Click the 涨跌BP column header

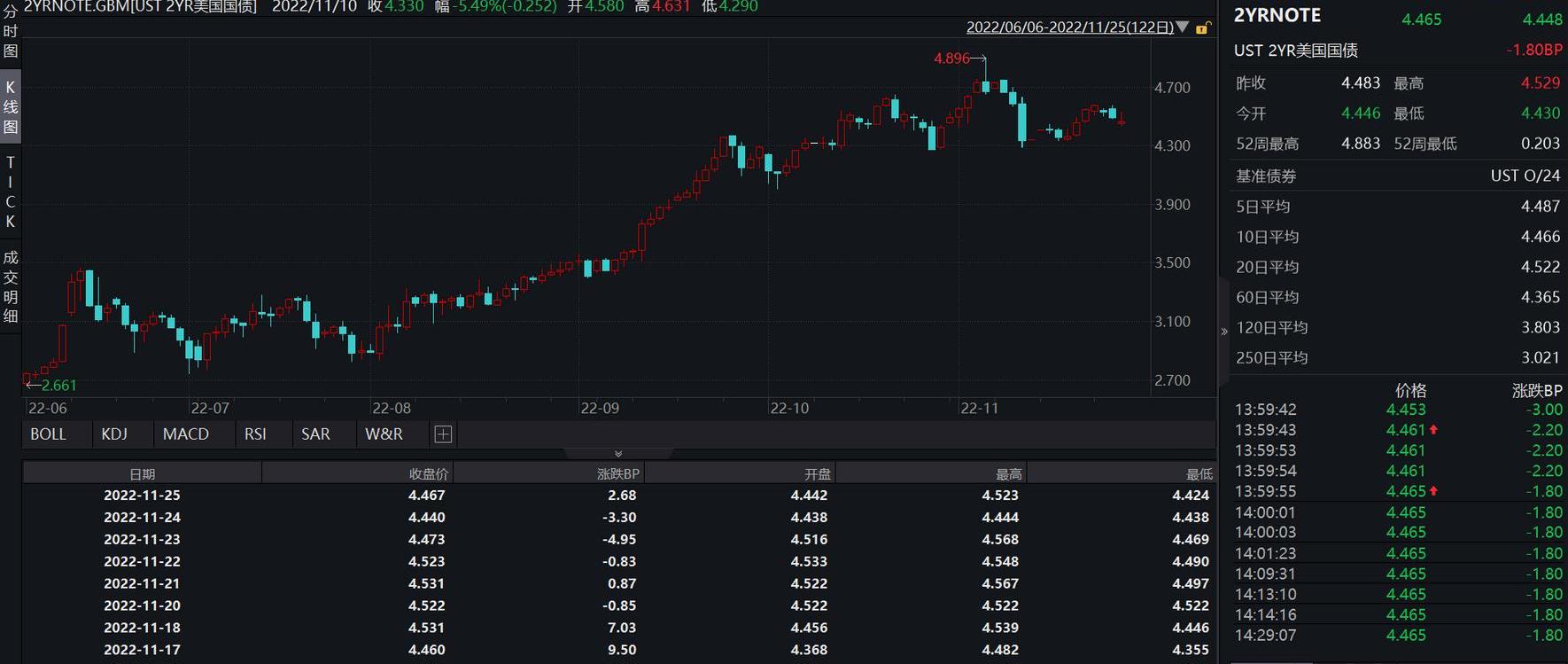pyautogui.click(x=617, y=474)
